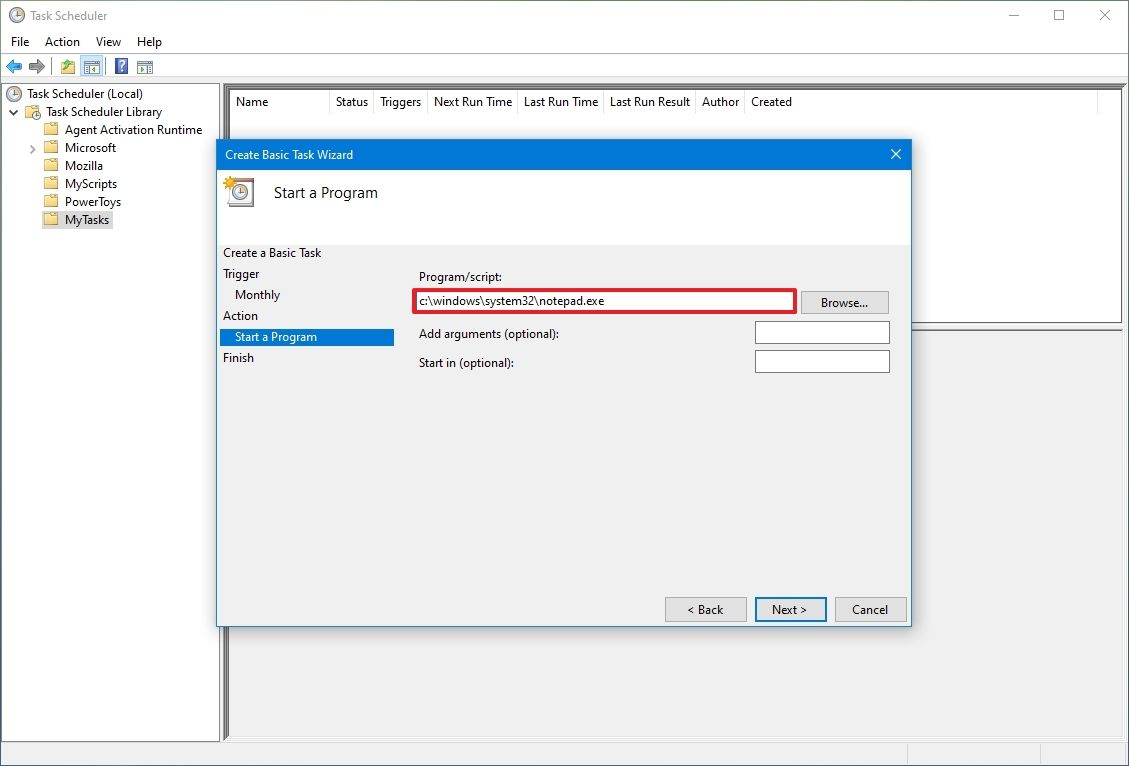
Task: Click the Add arguments input field
Action: (822, 332)
